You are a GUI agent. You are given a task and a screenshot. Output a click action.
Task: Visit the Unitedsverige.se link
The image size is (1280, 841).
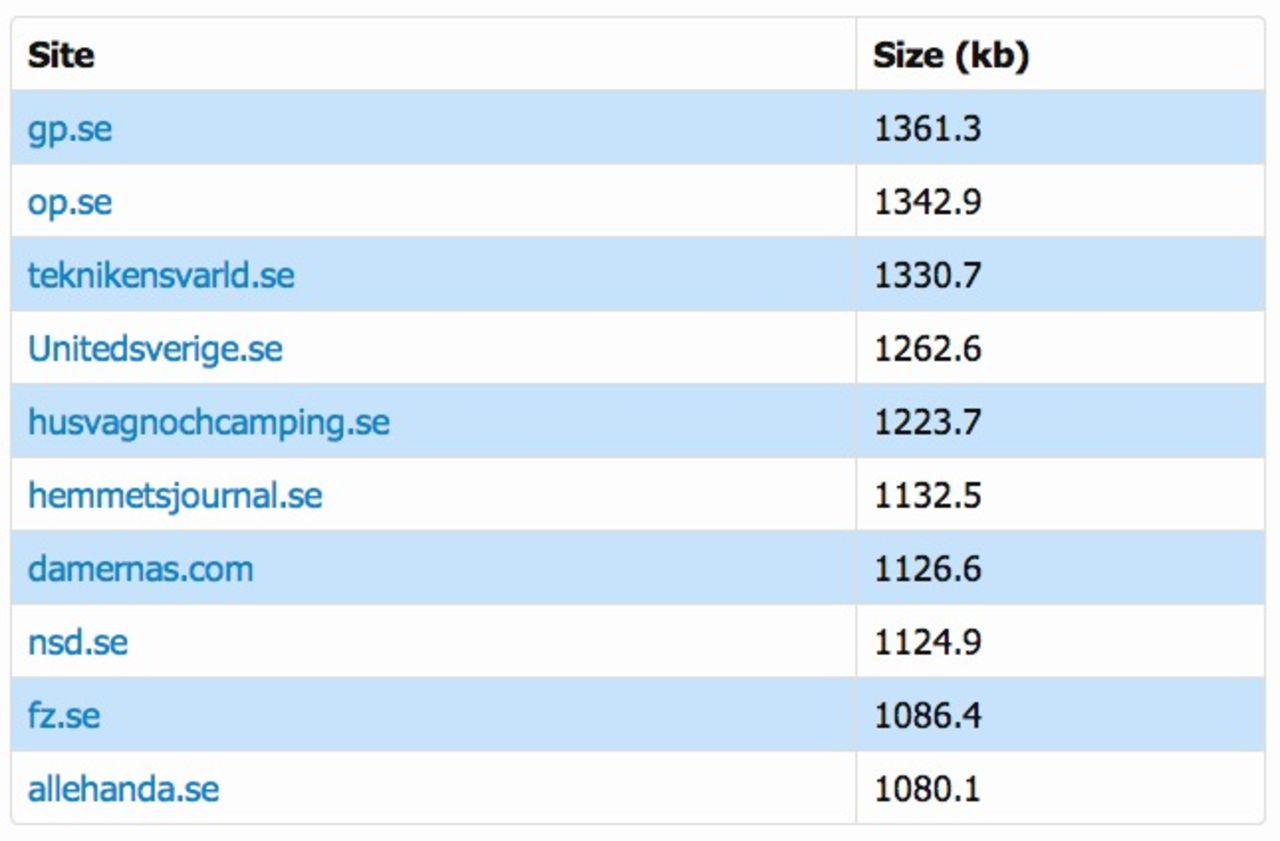(x=155, y=349)
